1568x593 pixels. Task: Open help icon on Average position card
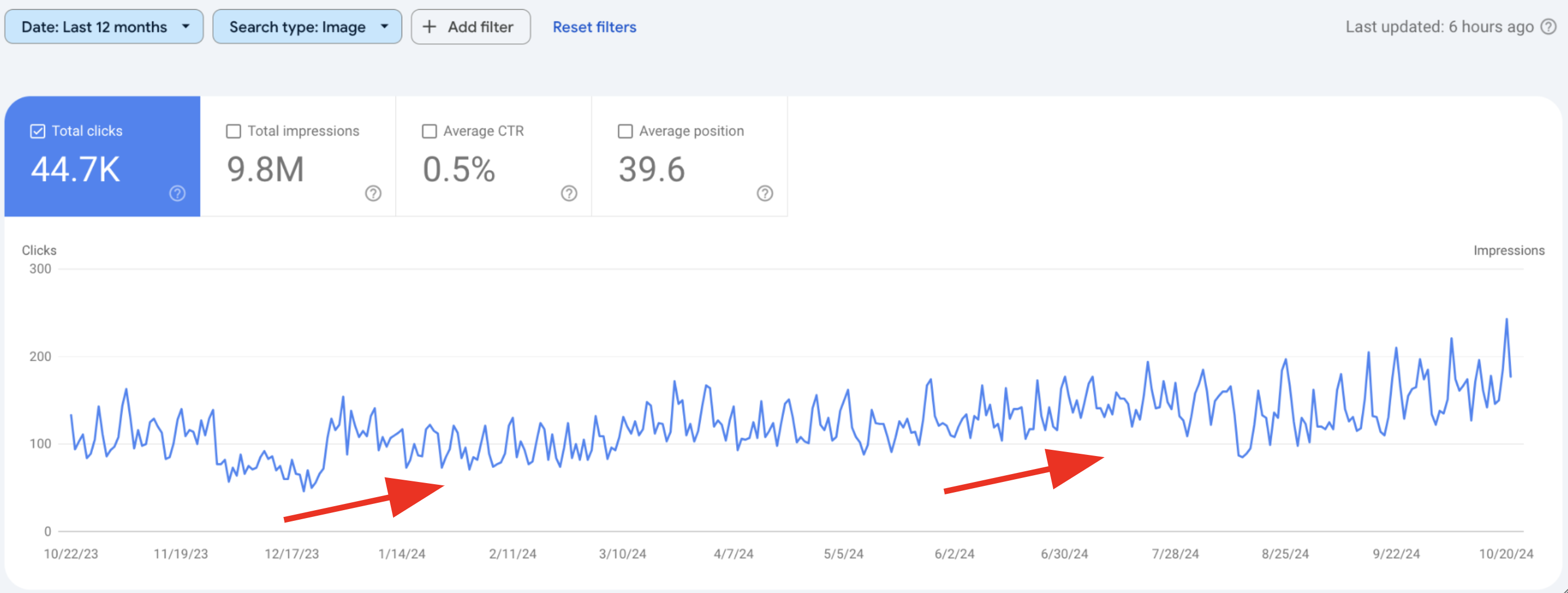pos(765,193)
